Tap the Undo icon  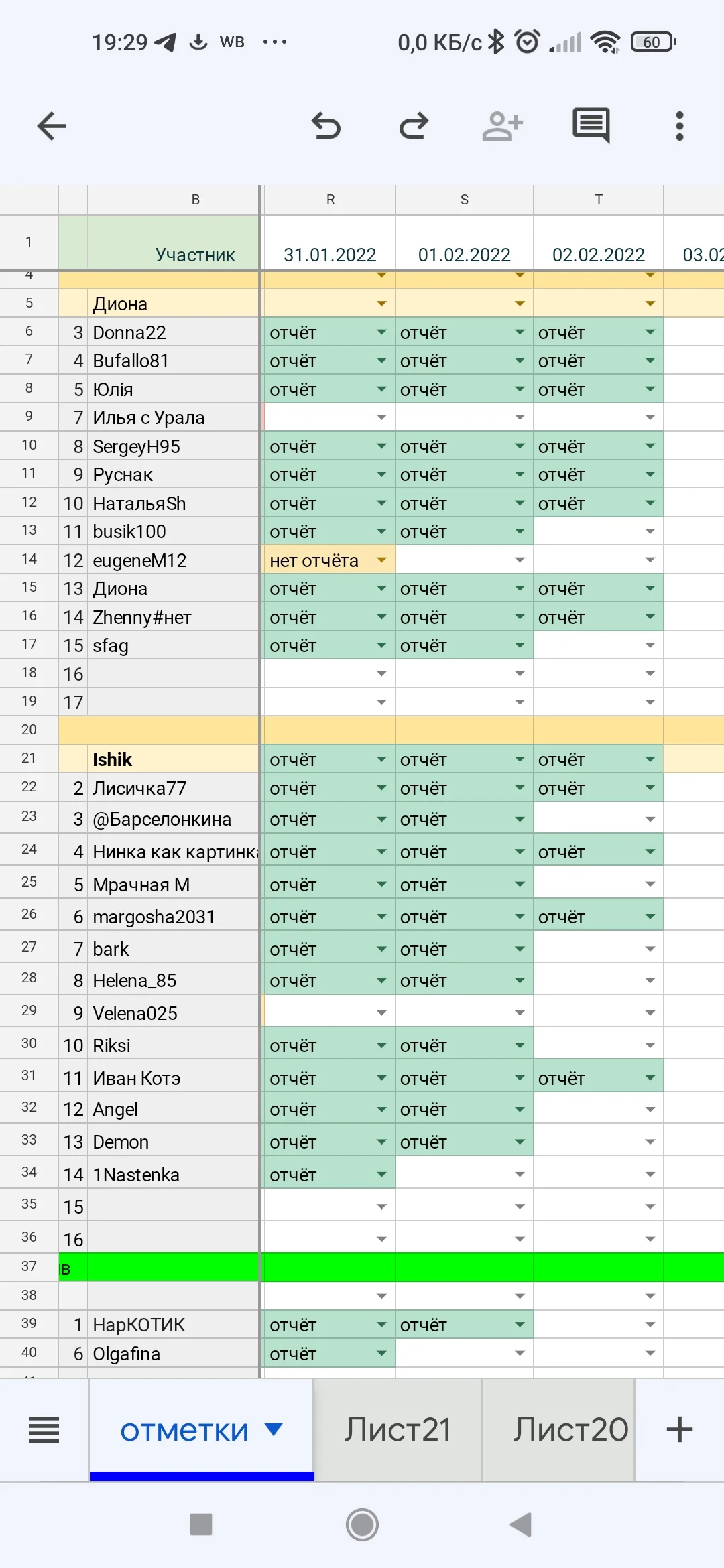[x=326, y=125]
